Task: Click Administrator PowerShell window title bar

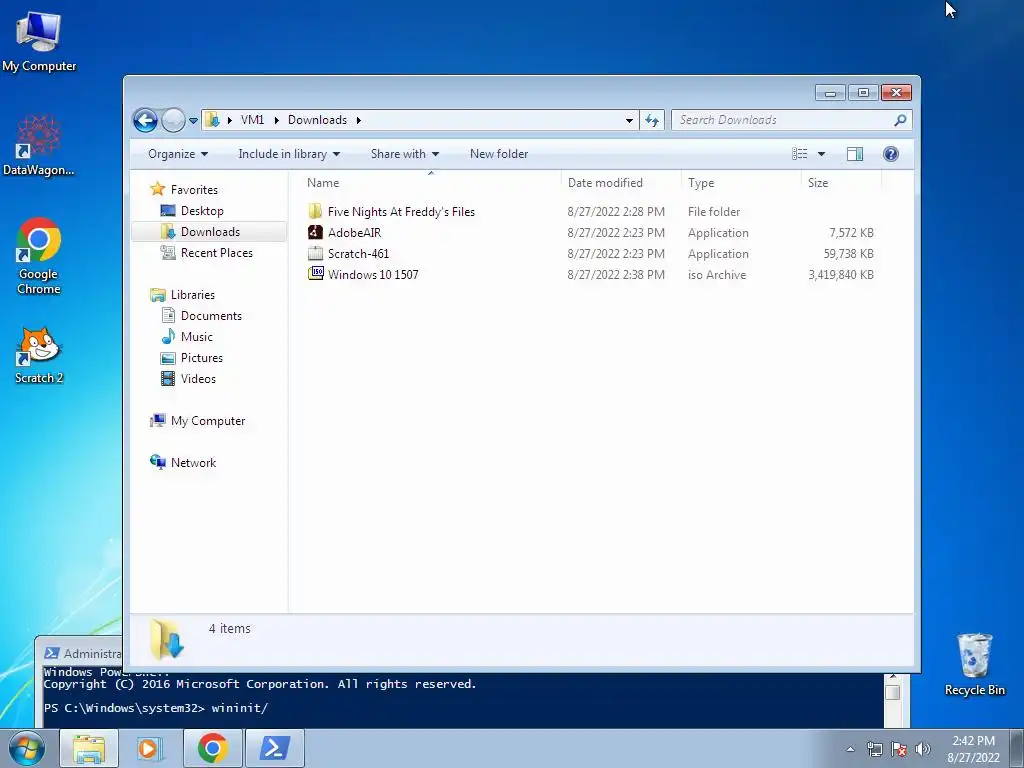Action: point(80,653)
